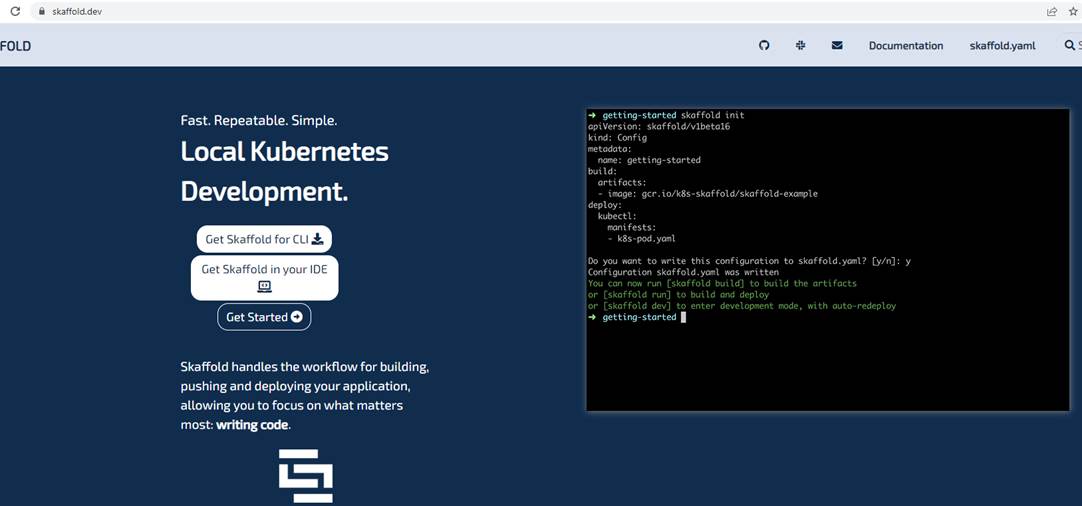The image size is (1082, 506).
Task: Click the Skaffold logo below the description
Action: click(305, 475)
